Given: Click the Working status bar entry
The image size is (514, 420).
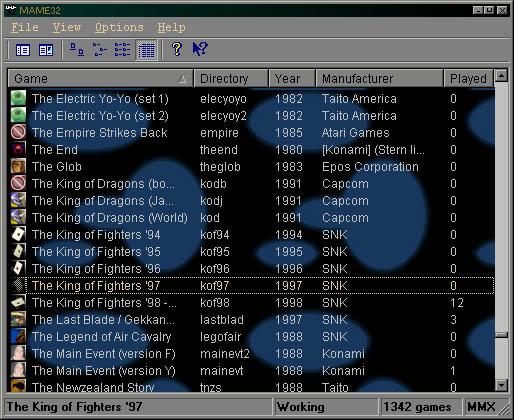Looking at the screenshot, I should (327, 407).
